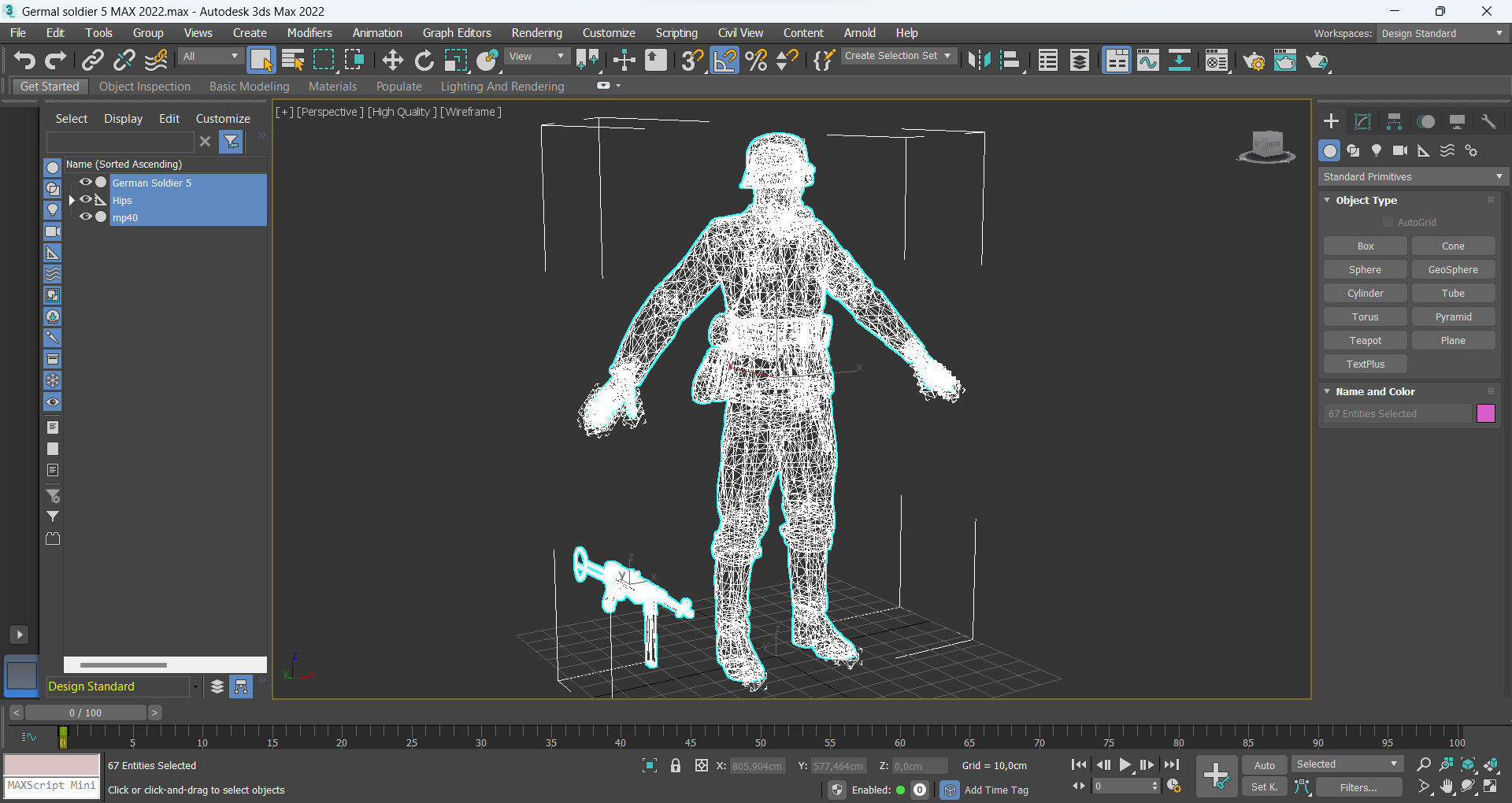Select the Cameras category icon
Image resolution: width=1512 pixels, height=803 pixels.
(x=1400, y=150)
